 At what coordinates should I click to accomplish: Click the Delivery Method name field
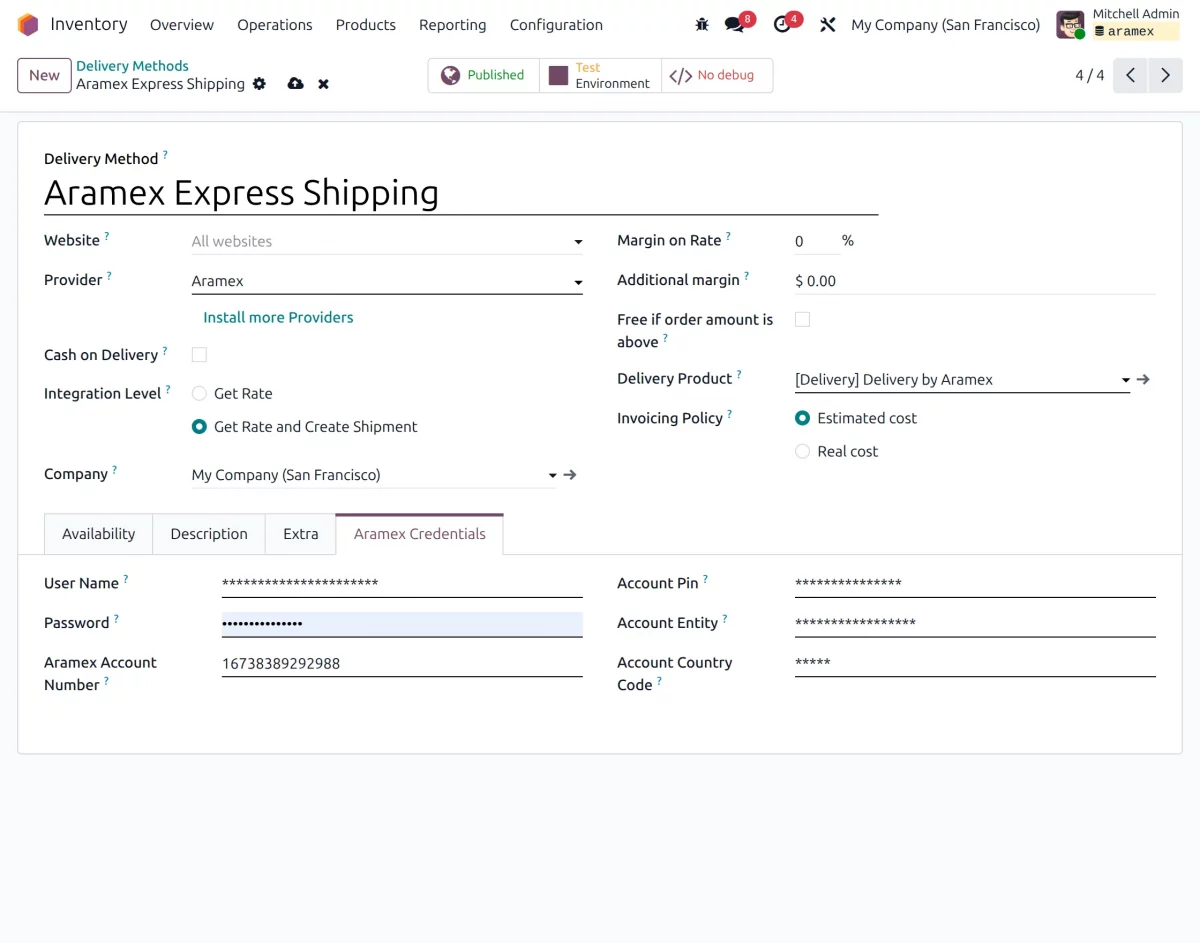[x=461, y=192]
